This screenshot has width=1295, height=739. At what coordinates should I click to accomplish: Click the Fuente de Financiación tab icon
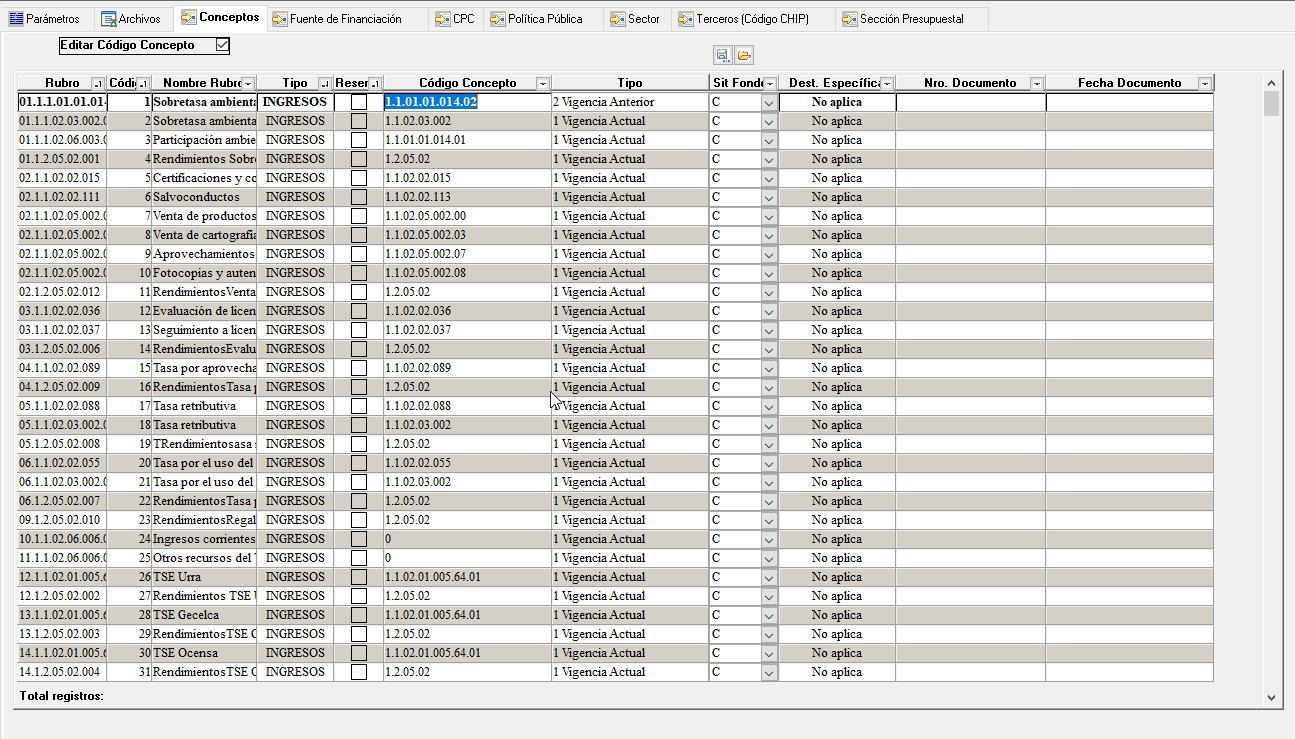(x=280, y=19)
